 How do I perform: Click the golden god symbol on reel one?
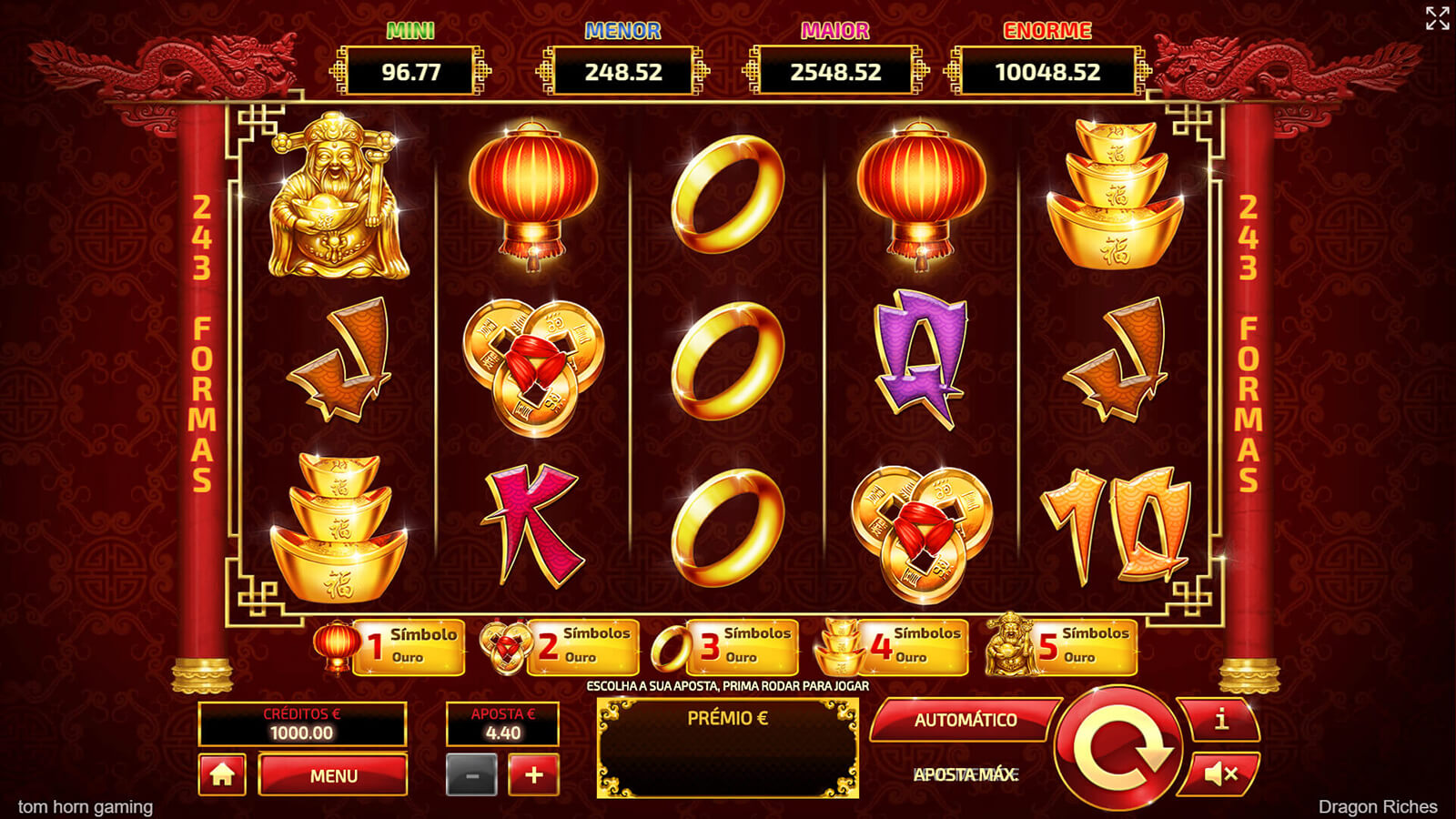click(x=339, y=196)
